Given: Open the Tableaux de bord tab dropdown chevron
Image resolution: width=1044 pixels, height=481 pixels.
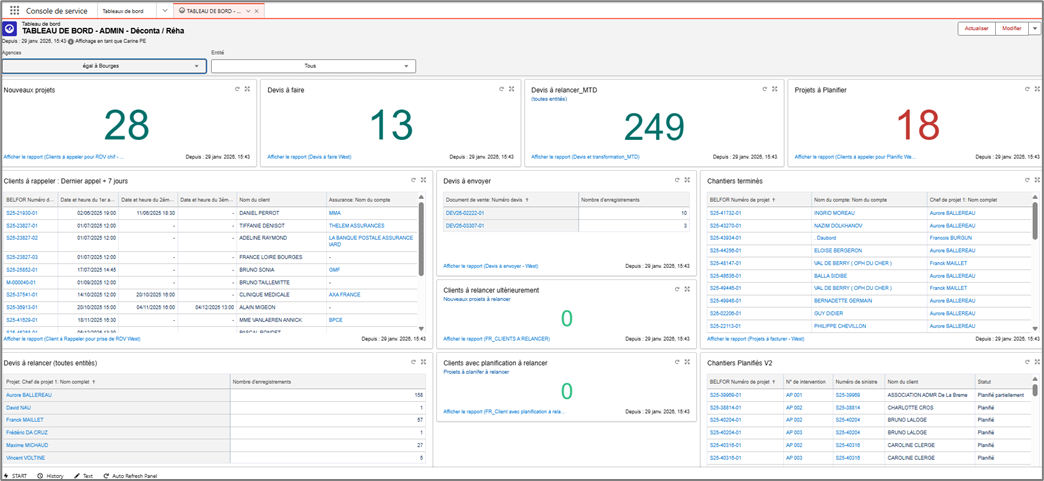Looking at the screenshot, I should 165,11.
